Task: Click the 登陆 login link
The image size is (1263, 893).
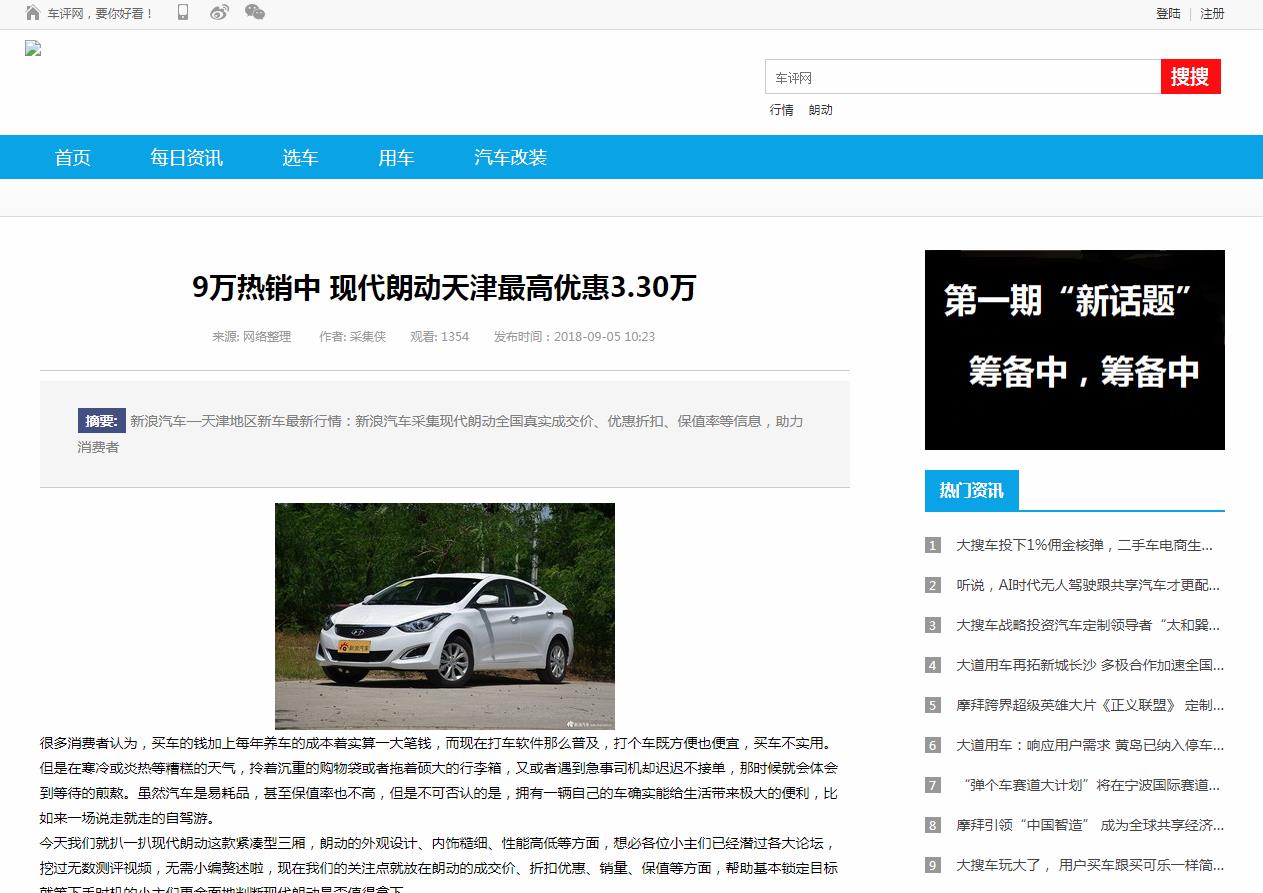Action: (1168, 14)
